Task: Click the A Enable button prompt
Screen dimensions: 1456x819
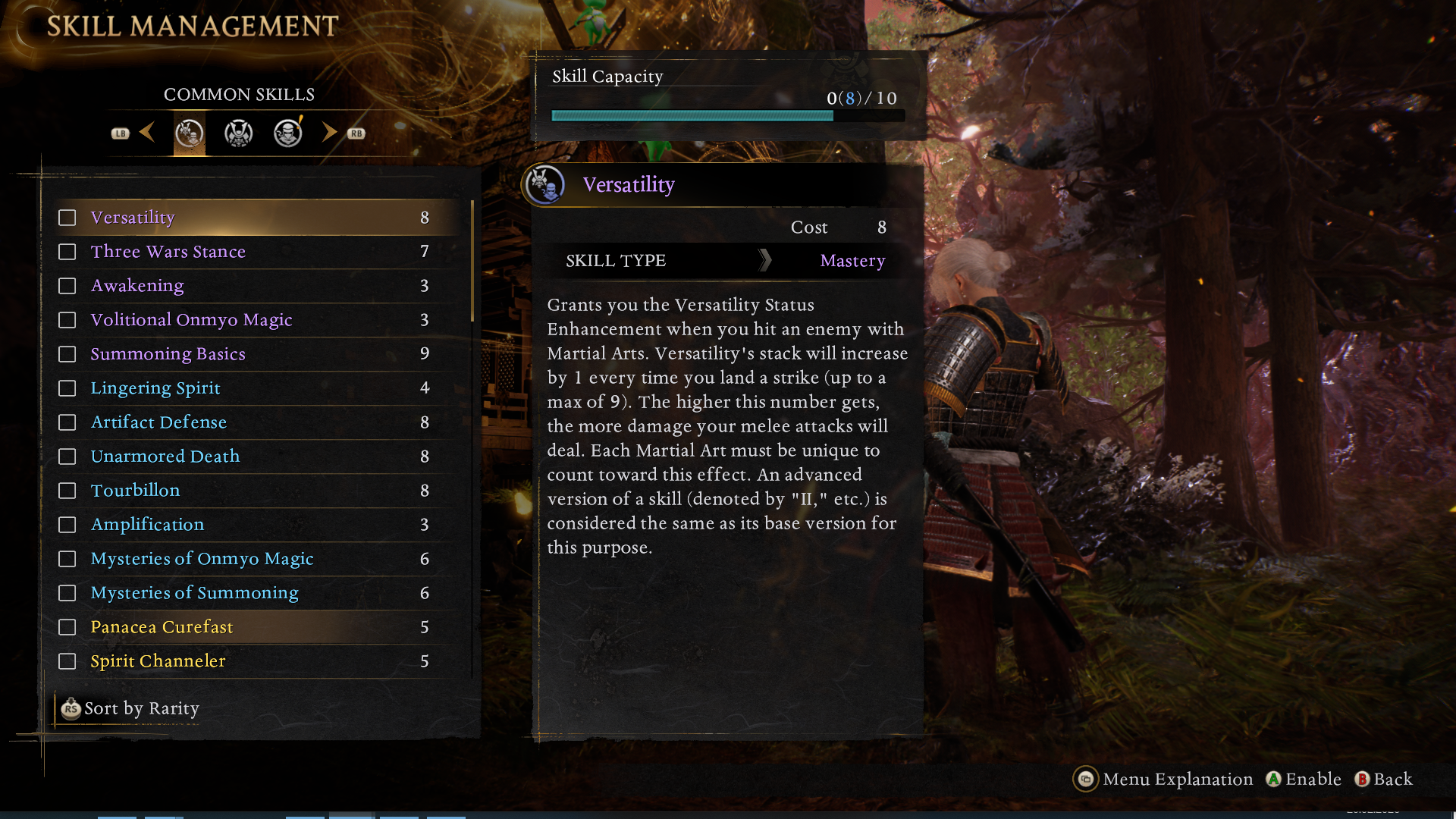Action: pyautogui.click(x=1304, y=779)
